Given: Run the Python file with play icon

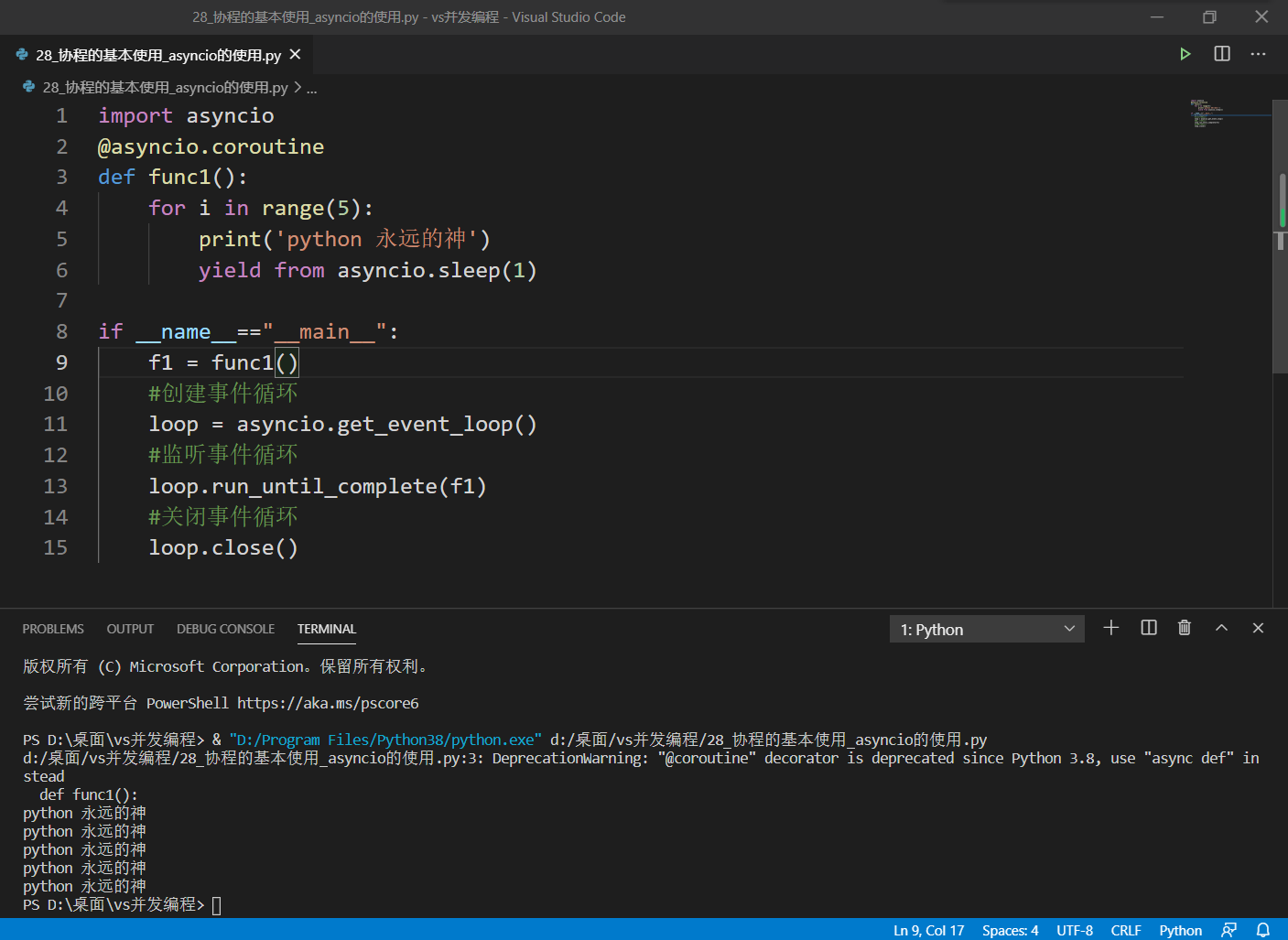Looking at the screenshot, I should coord(1185,54).
